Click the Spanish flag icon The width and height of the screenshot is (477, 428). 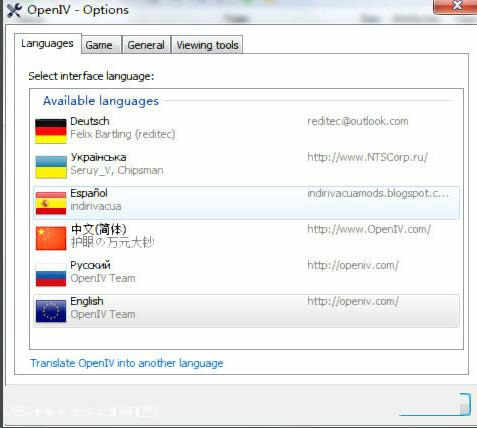coord(51,203)
